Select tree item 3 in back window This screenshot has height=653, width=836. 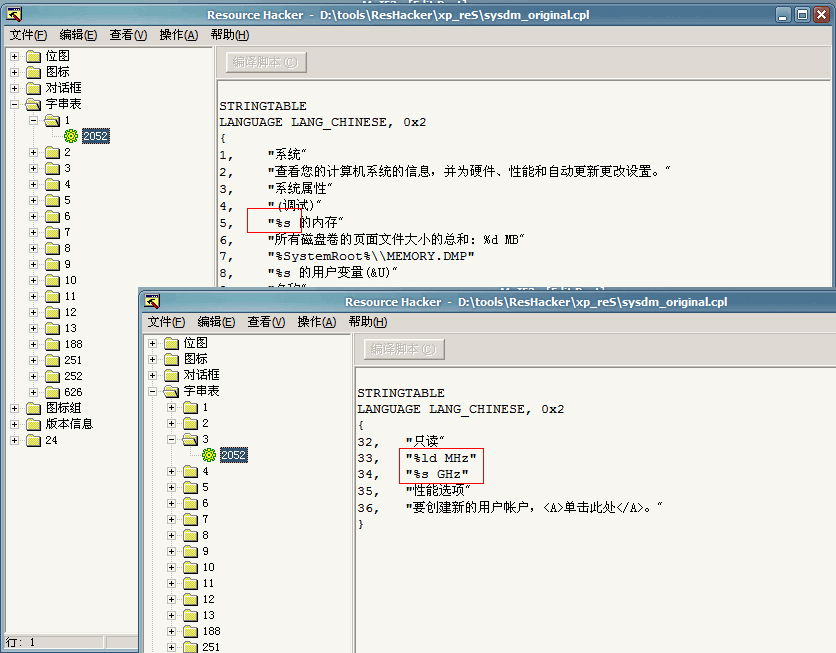pos(68,168)
